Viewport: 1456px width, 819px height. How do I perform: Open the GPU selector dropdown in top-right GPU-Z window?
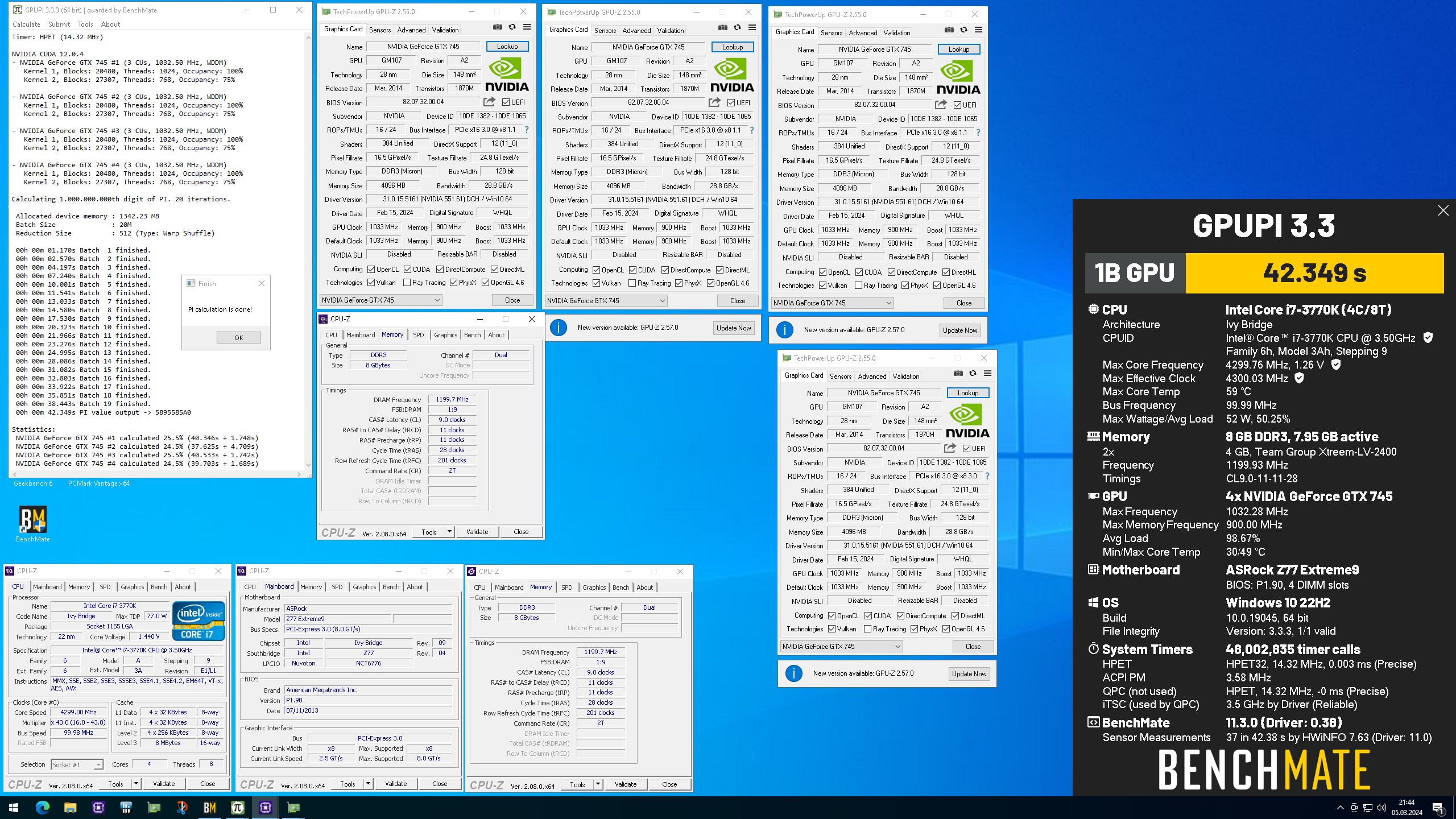[832, 303]
